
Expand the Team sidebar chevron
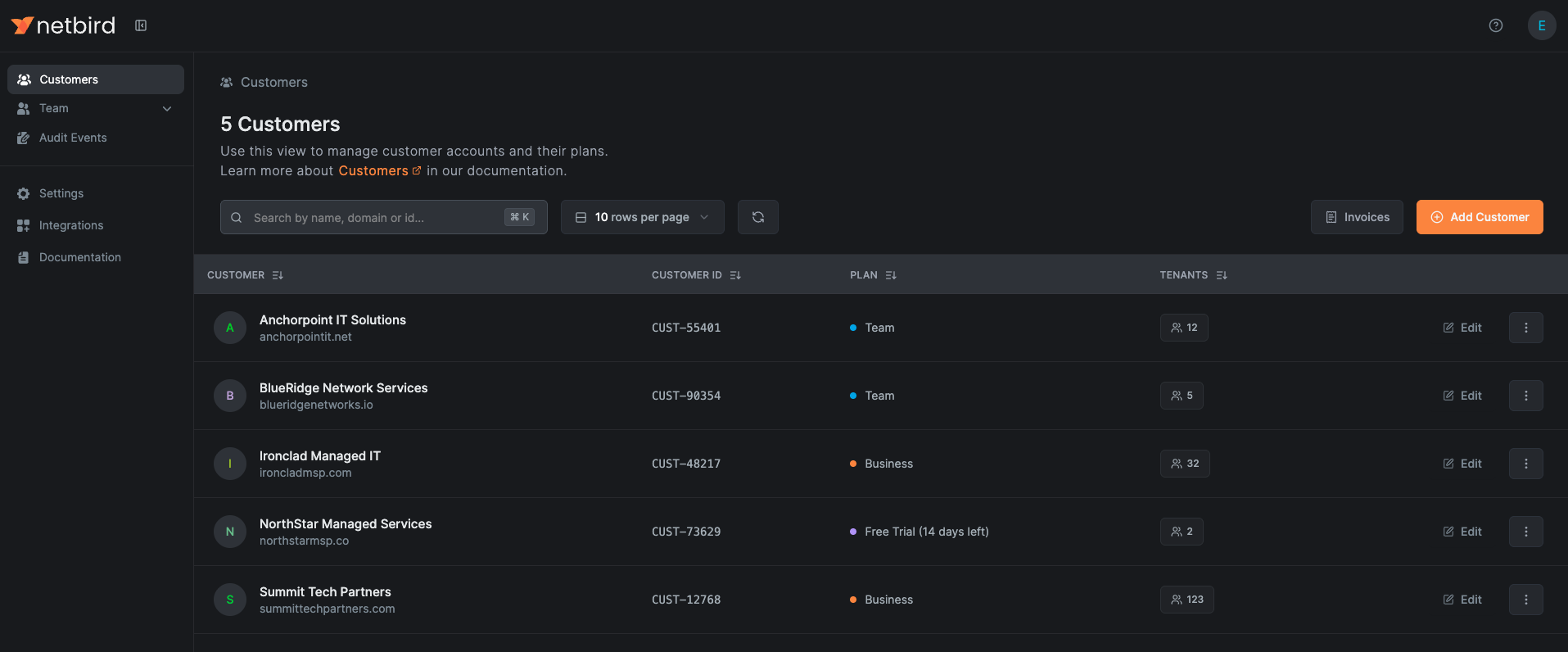pos(167,109)
